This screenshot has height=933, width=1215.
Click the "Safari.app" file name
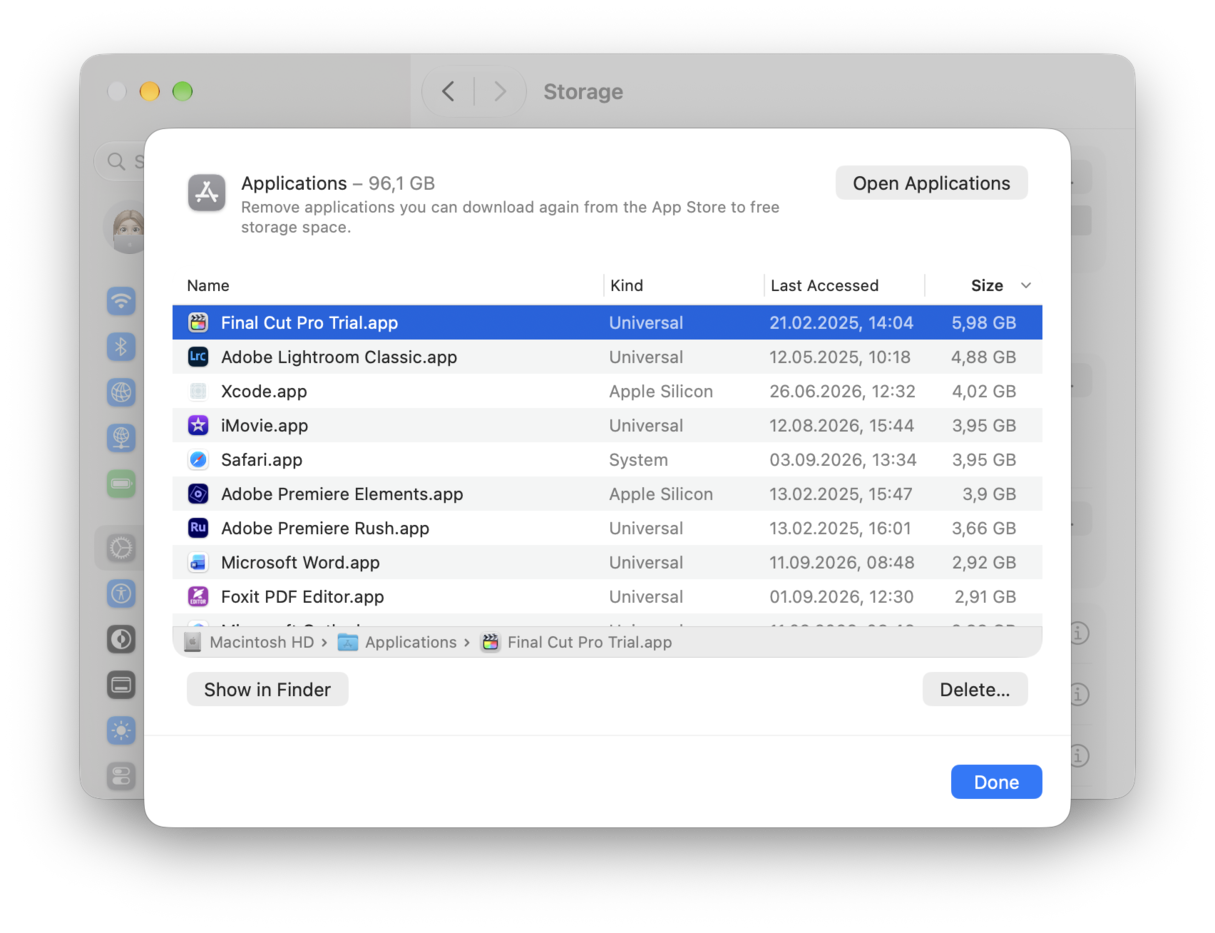pyautogui.click(x=262, y=460)
